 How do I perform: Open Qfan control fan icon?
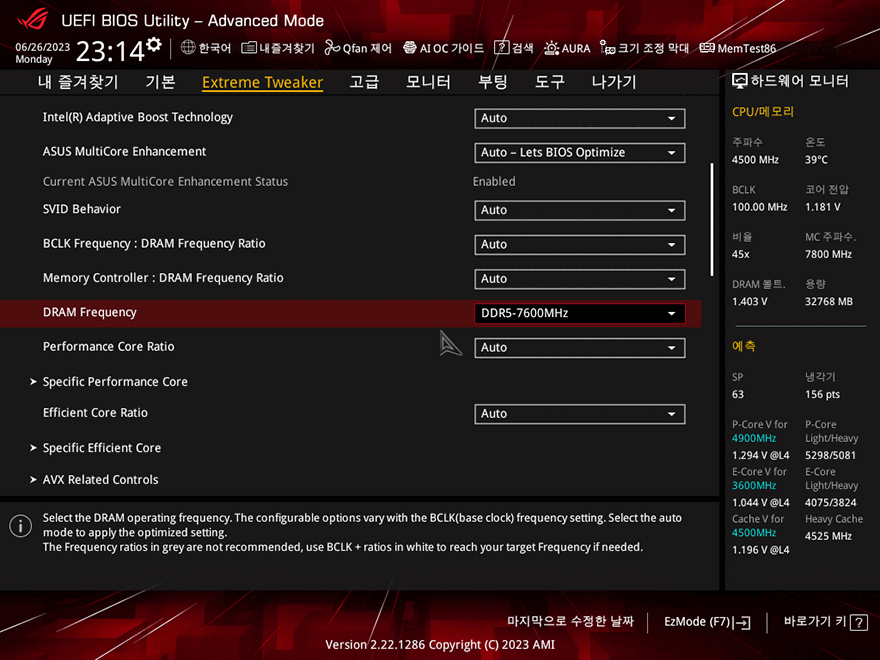coord(332,48)
